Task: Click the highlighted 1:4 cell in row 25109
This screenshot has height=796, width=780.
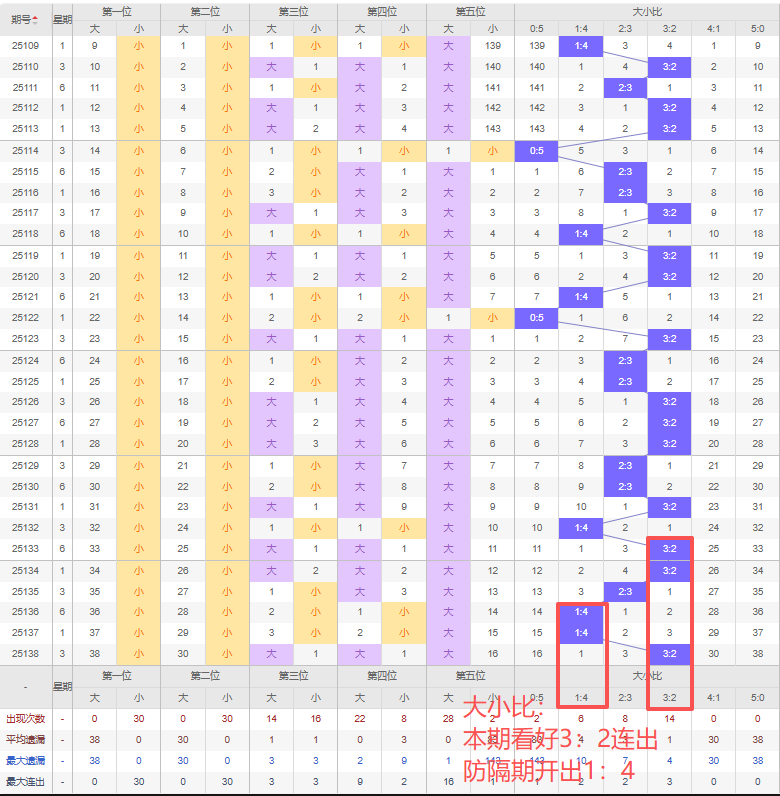Action: point(581,46)
